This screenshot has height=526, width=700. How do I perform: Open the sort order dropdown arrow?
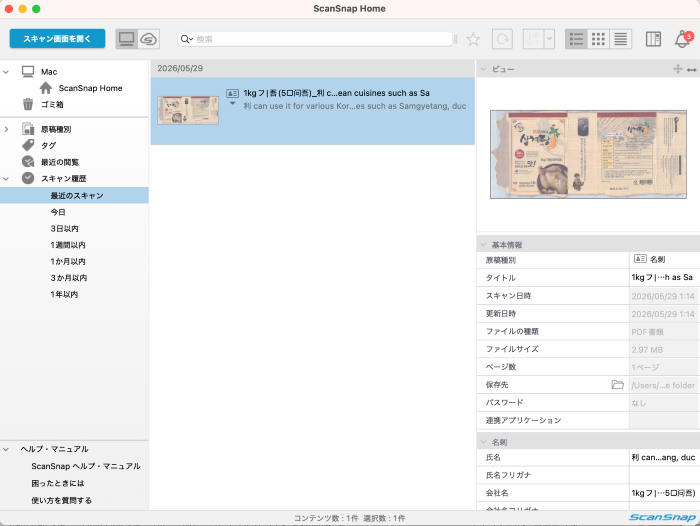pos(550,39)
